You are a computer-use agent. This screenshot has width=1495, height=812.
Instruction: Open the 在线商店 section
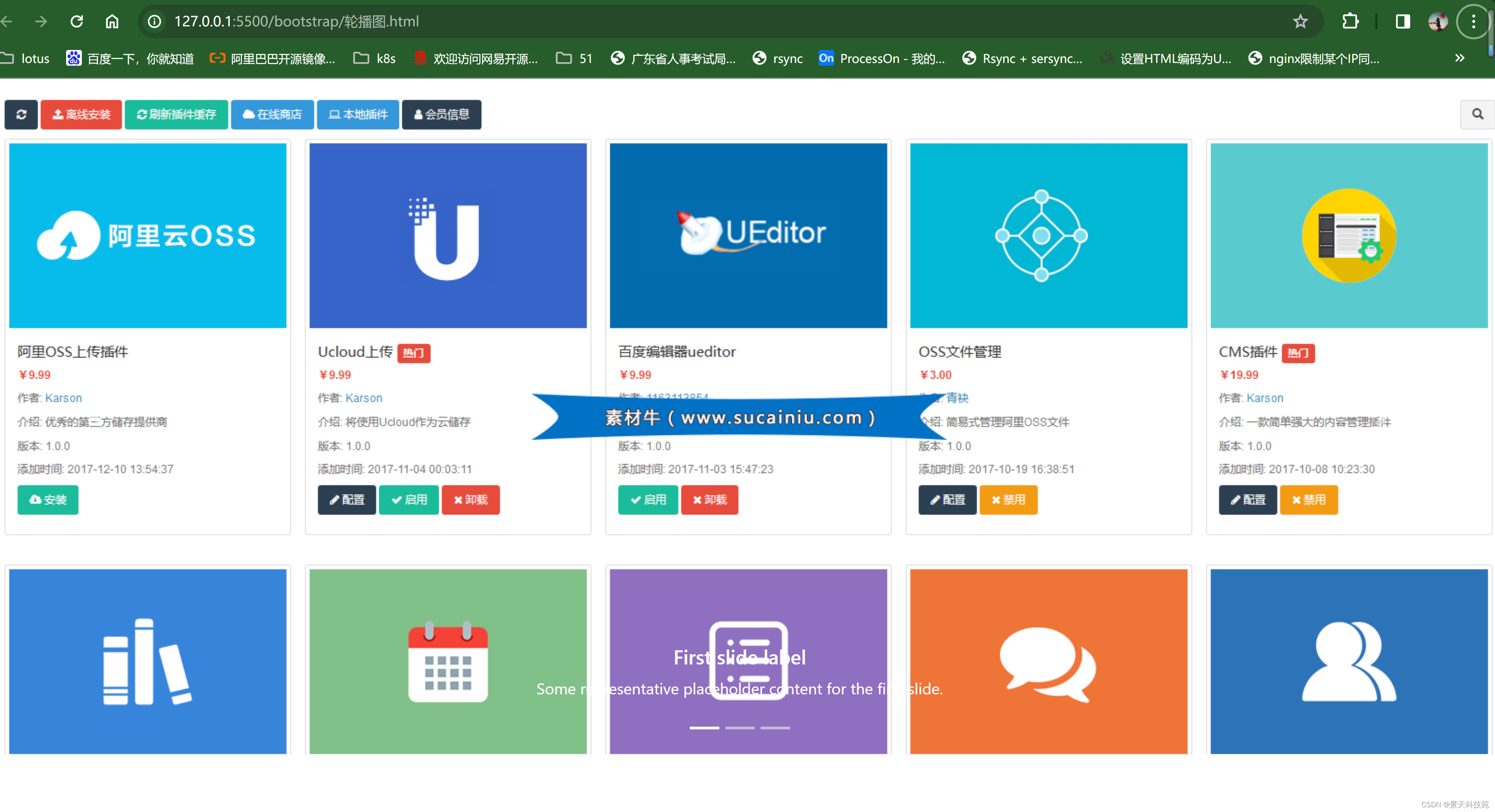pos(272,114)
